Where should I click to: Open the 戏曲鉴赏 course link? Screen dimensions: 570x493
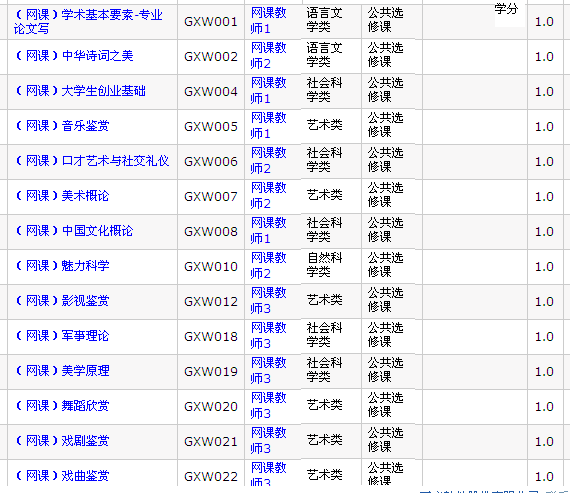[62, 476]
